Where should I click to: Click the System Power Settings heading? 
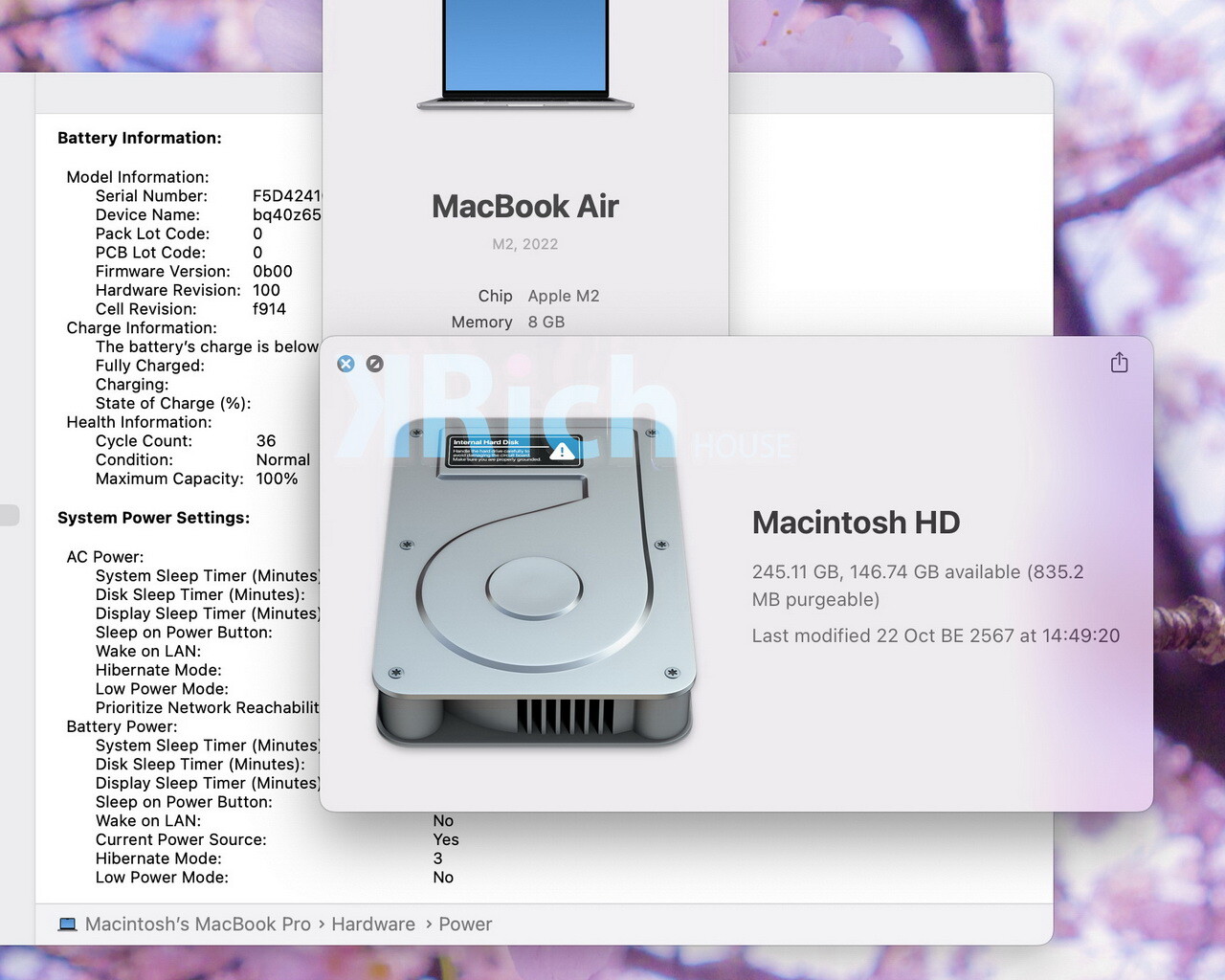pos(153,518)
